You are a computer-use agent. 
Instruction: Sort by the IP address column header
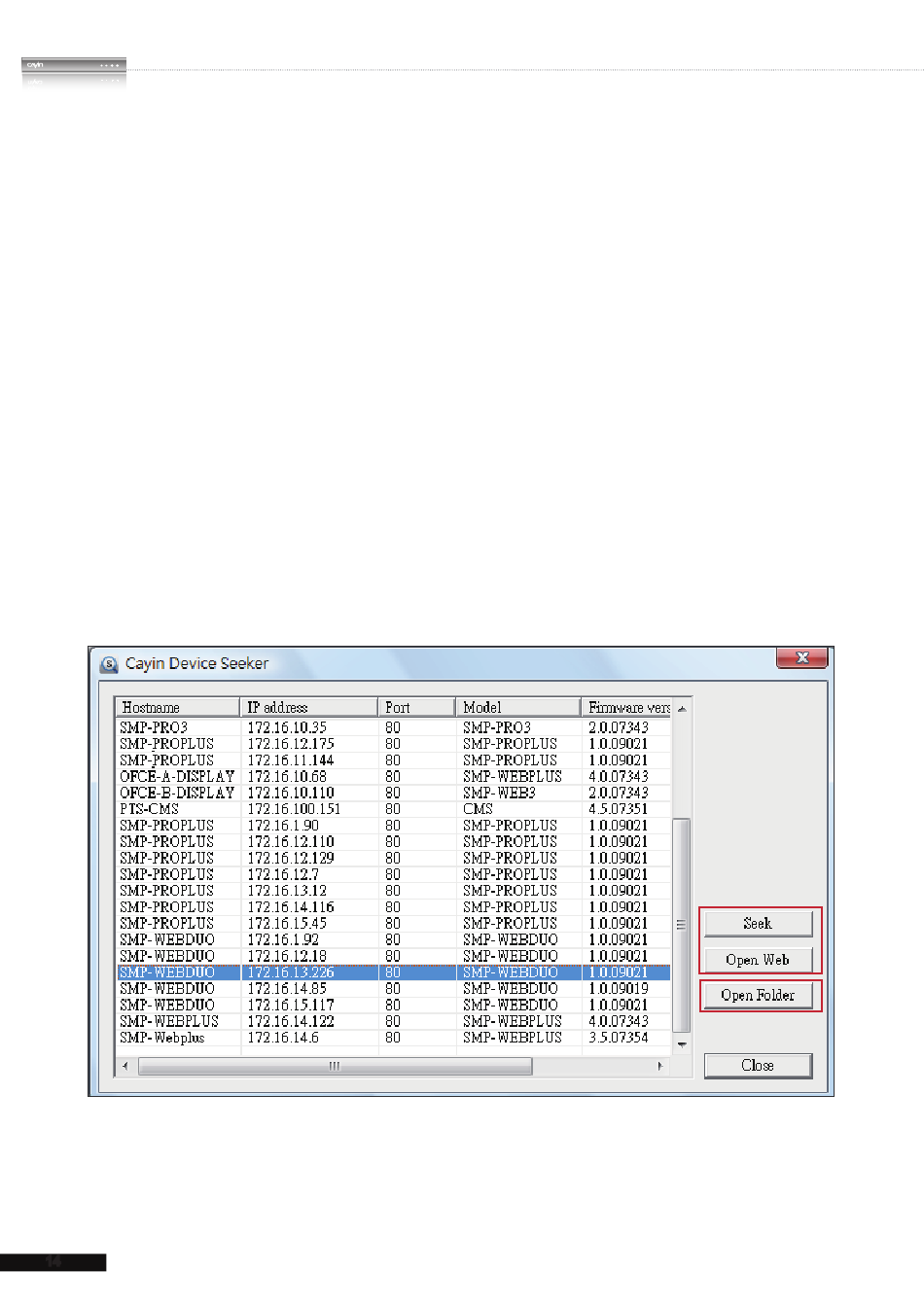[x=308, y=707]
